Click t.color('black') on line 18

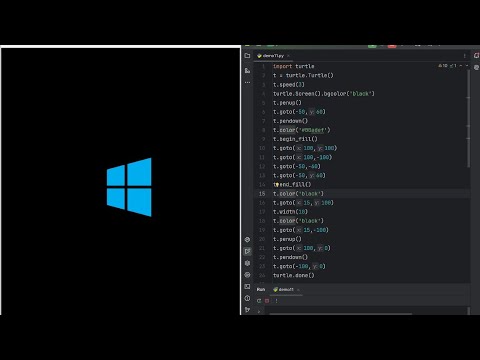pyautogui.click(x=298, y=221)
